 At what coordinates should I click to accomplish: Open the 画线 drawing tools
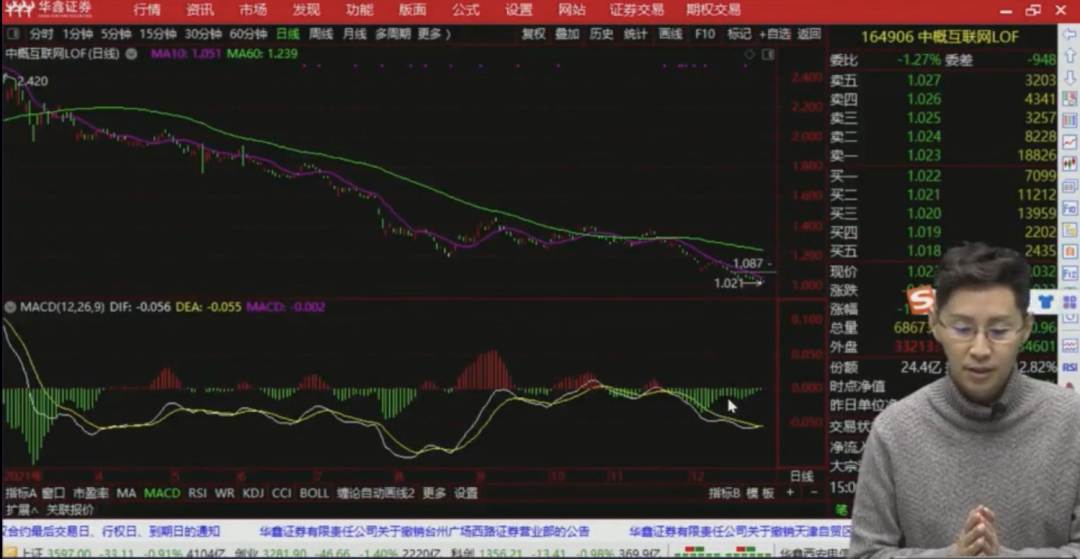pyautogui.click(x=670, y=34)
